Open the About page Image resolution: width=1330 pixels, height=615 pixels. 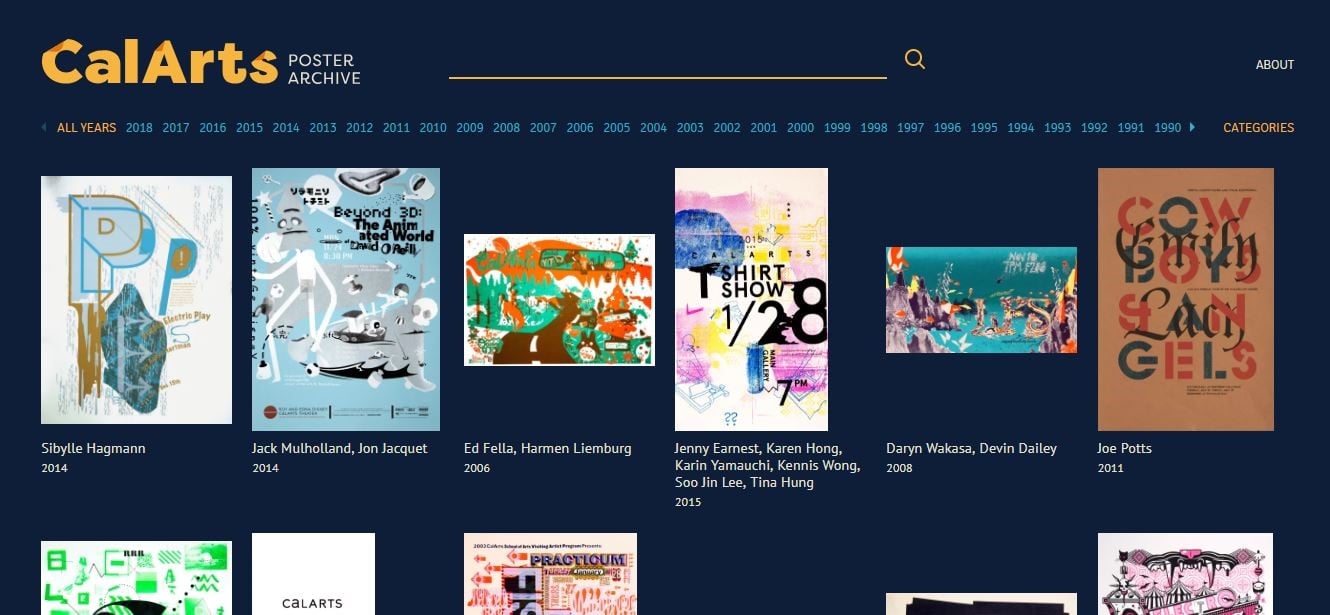click(x=1275, y=65)
